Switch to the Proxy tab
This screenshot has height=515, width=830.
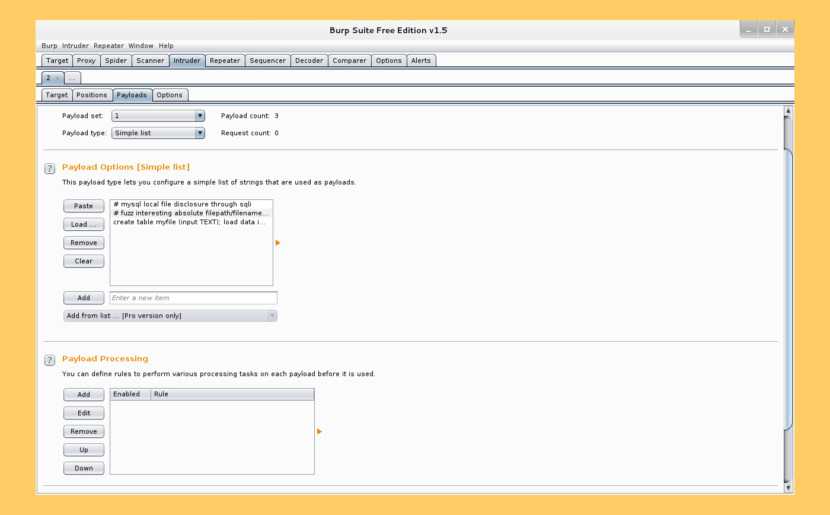click(x=86, y=60)
